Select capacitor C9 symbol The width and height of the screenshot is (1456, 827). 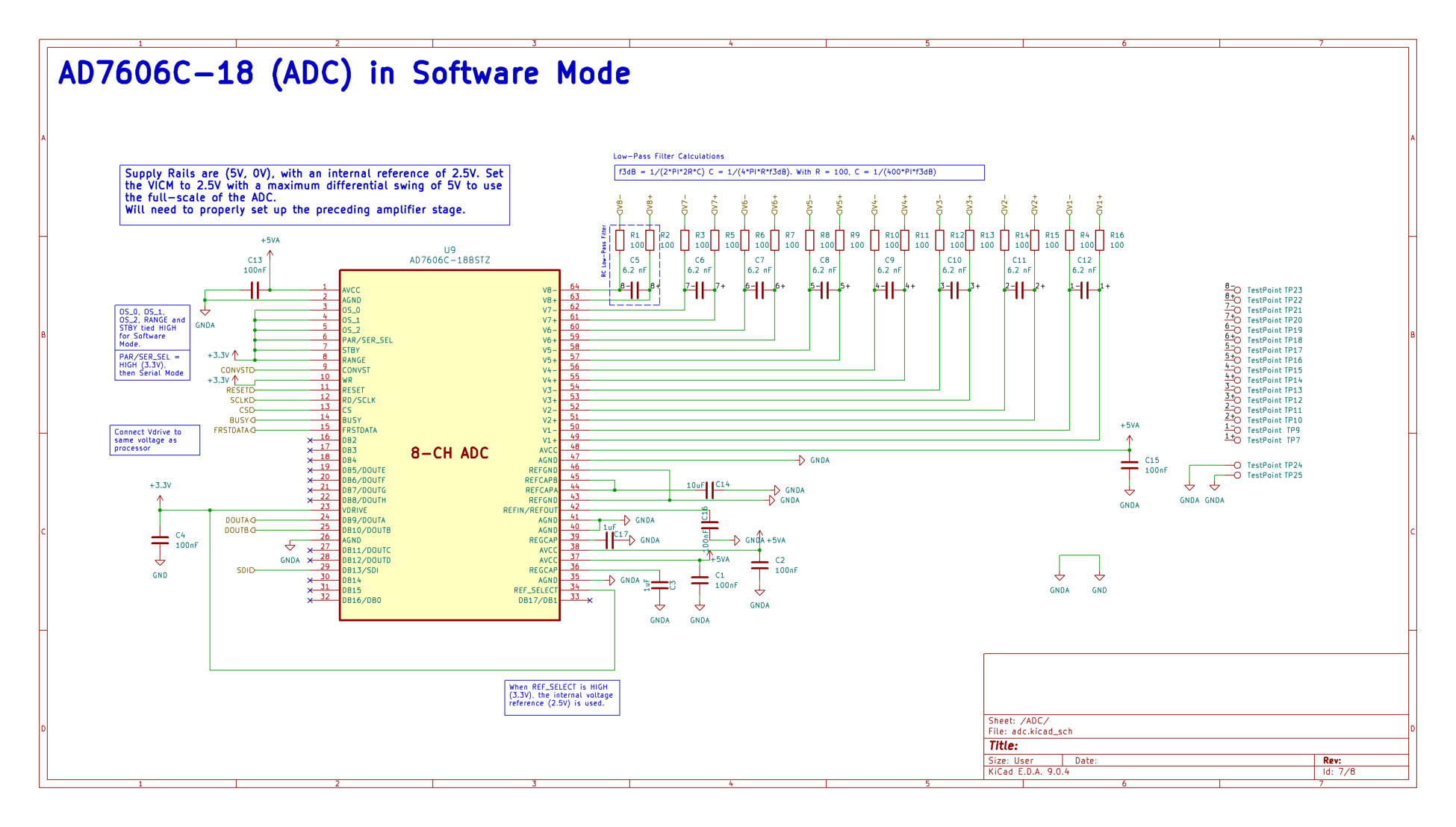tap(889, 290)
